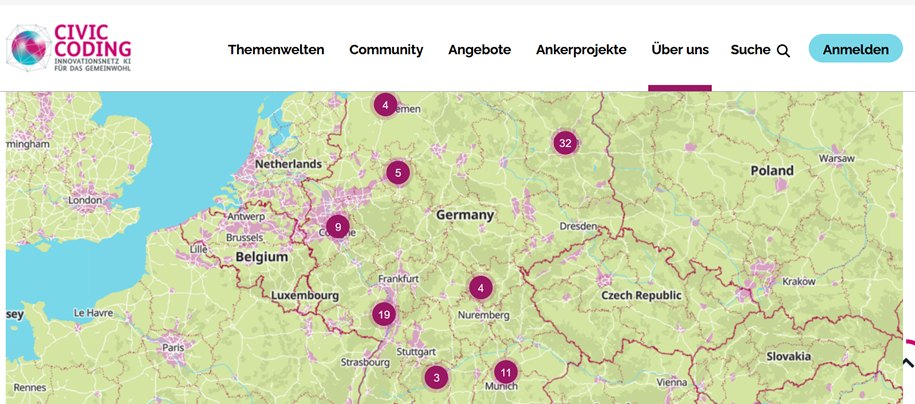Open the cluster marker 4 near Bremen
The width and height of the screenshot is (915, 404).
coord(385,106)
